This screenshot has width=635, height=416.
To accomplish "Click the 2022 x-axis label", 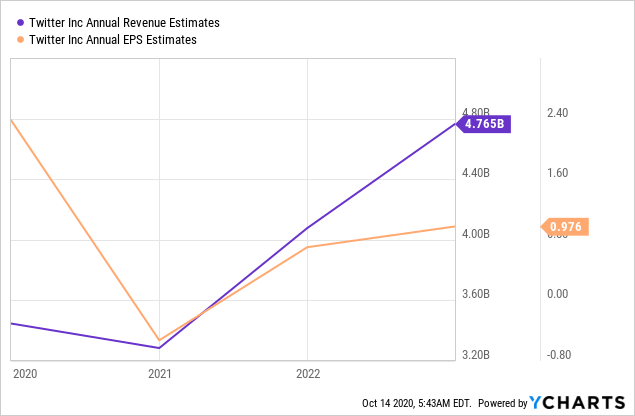I will pyautogui.click(x=308, y=373).
